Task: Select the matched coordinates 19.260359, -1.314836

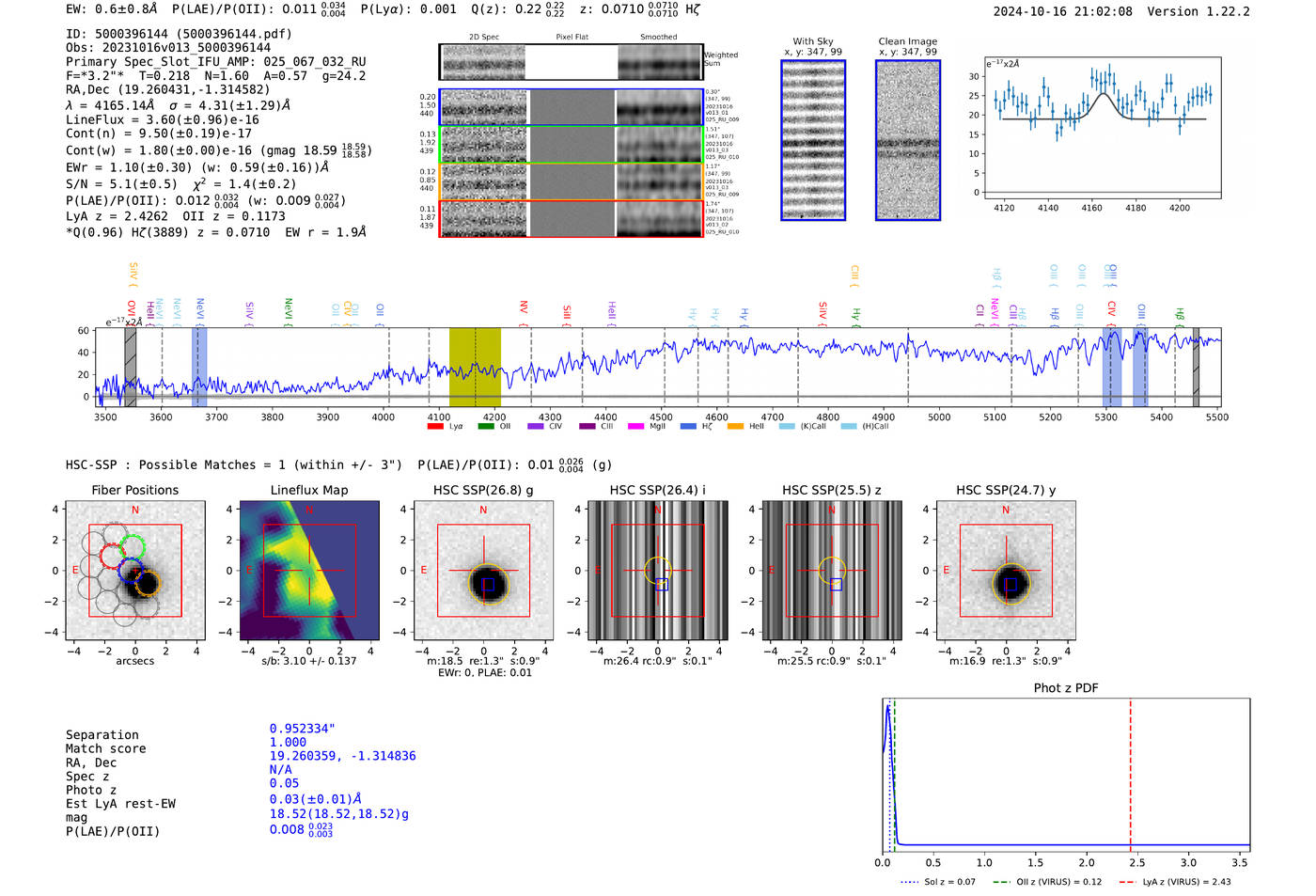Action: (x=343, y=756)
